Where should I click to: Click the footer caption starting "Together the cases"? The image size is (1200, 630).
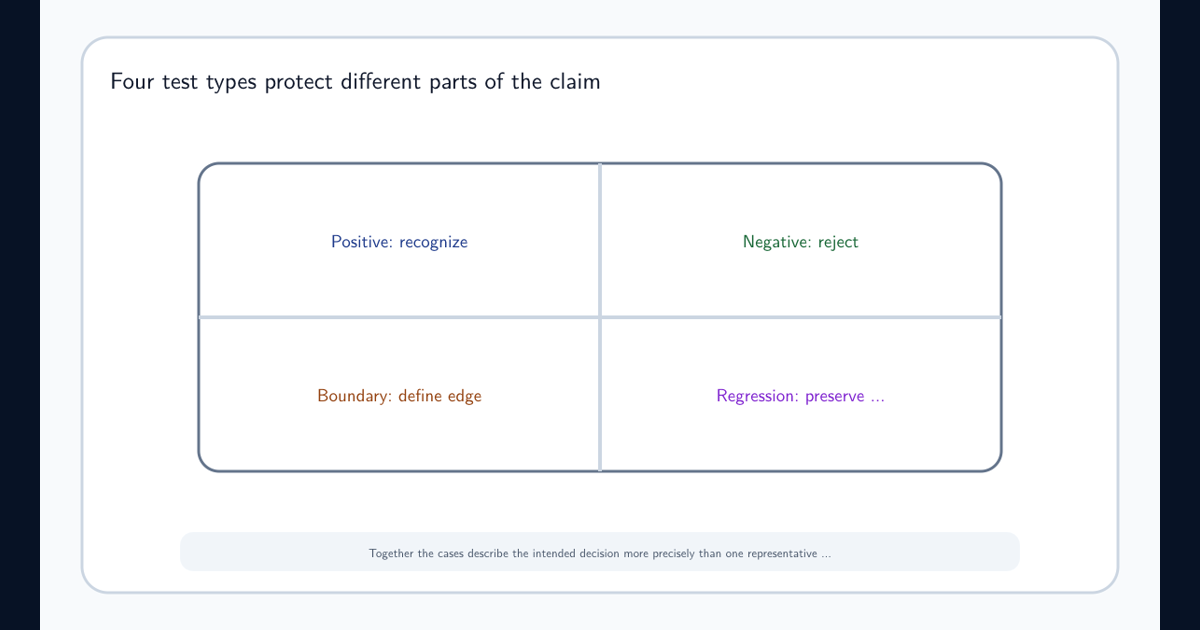point(600,553)
